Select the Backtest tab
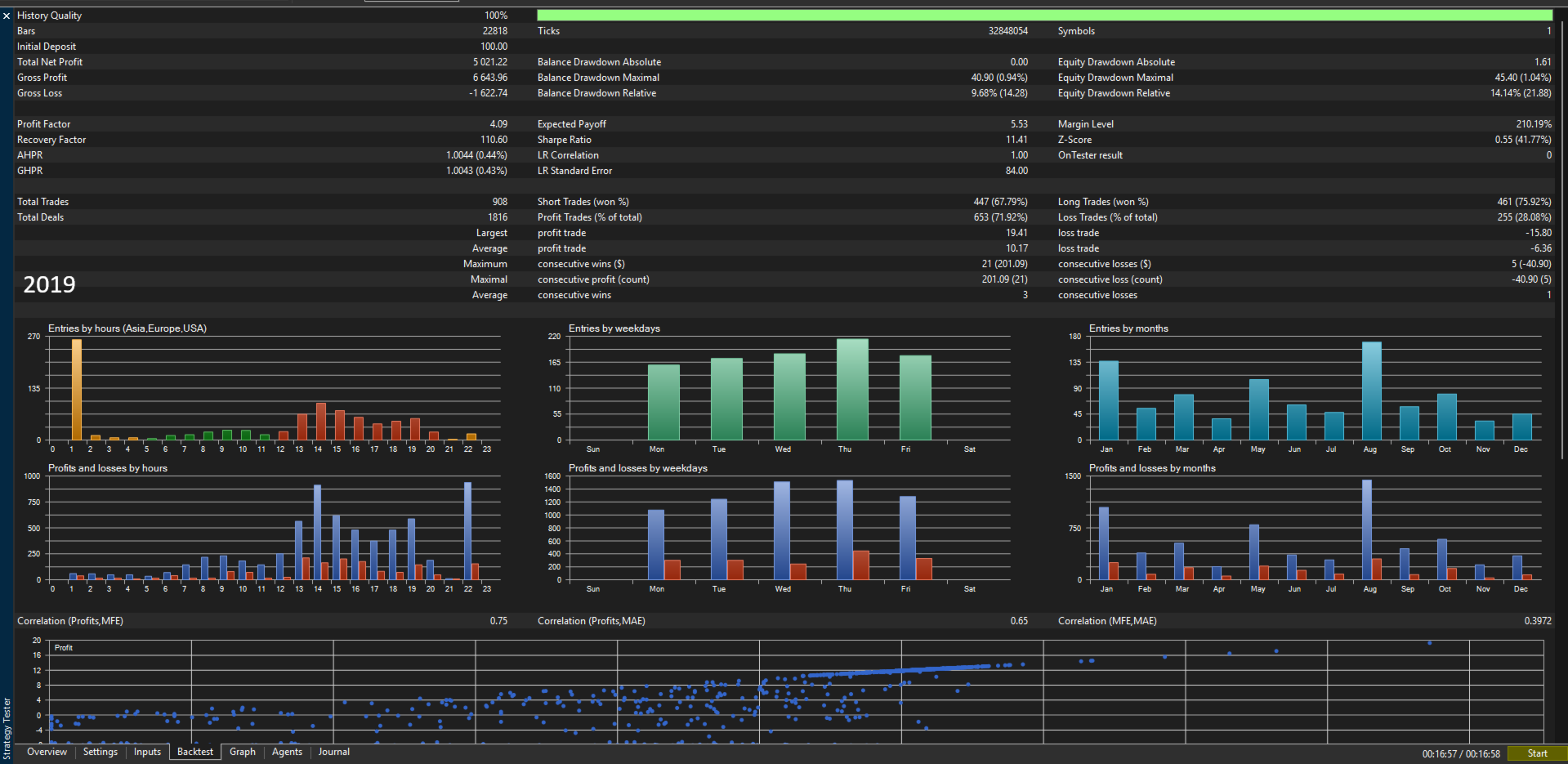Screen dimensions: 1568x764 point(195,752)
